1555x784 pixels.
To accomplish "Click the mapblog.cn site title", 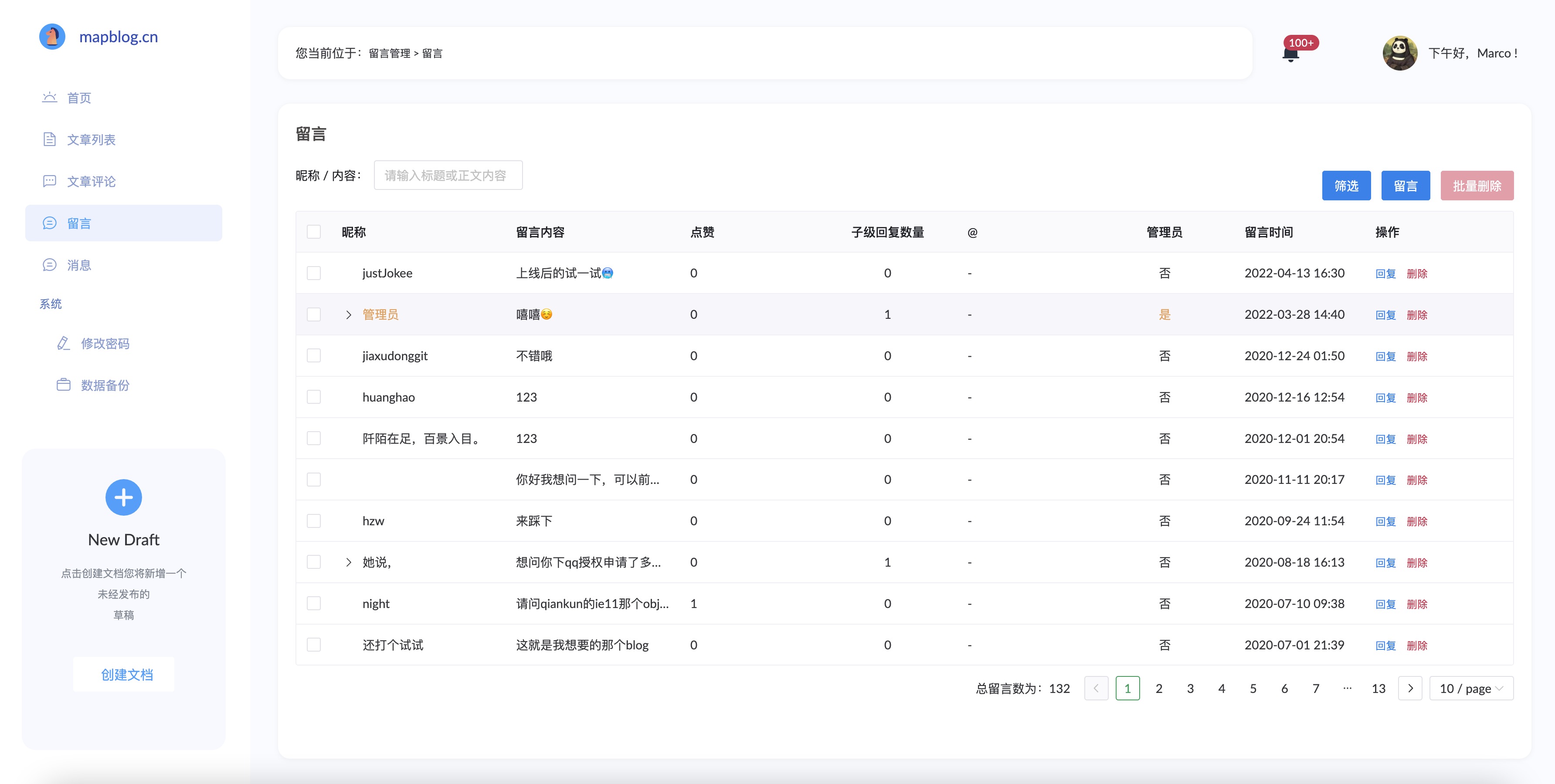I will pos(119,37).
